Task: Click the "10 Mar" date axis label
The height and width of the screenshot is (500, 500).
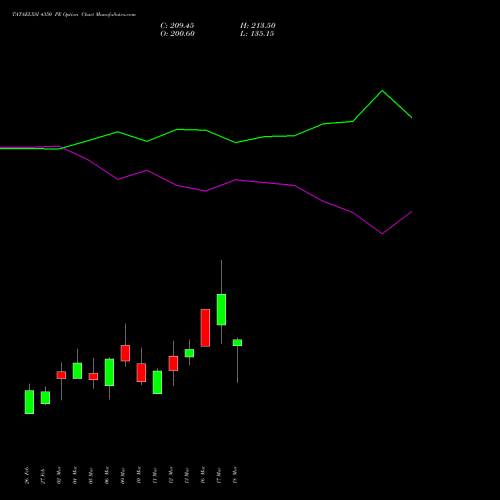Action: pyautogui.click(x=139, y=475)
